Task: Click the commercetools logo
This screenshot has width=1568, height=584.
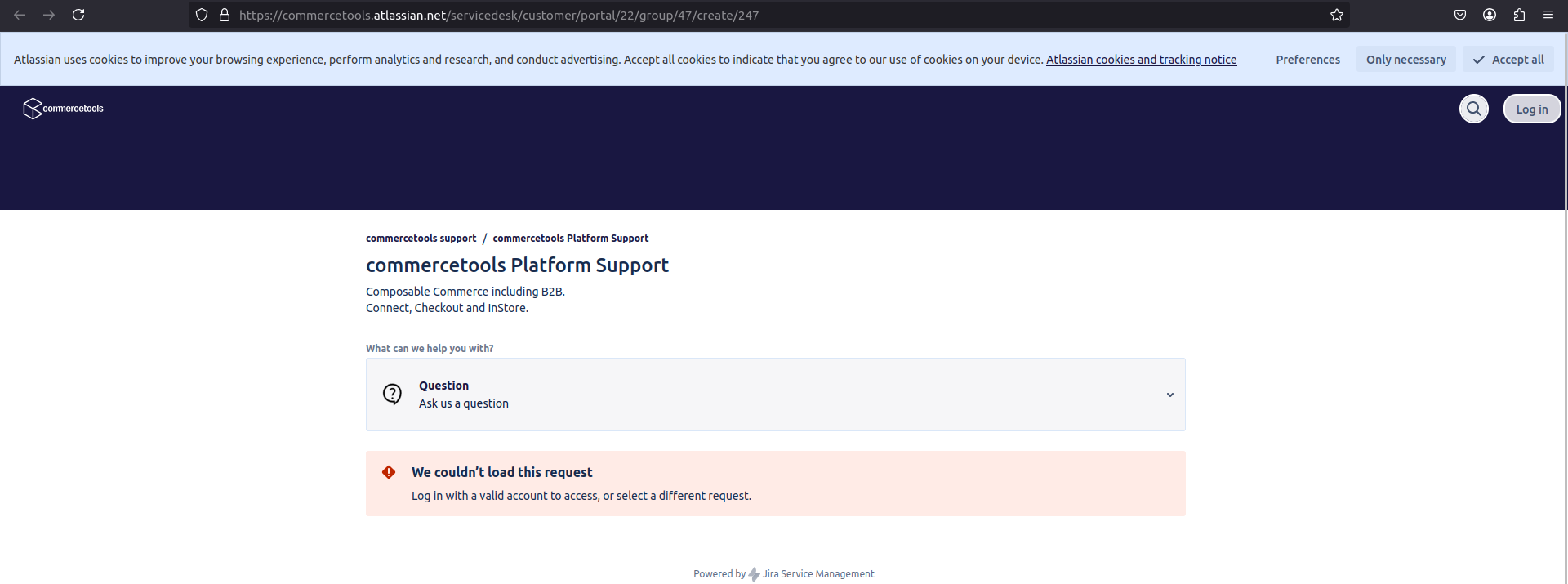Action: (64, 109)
